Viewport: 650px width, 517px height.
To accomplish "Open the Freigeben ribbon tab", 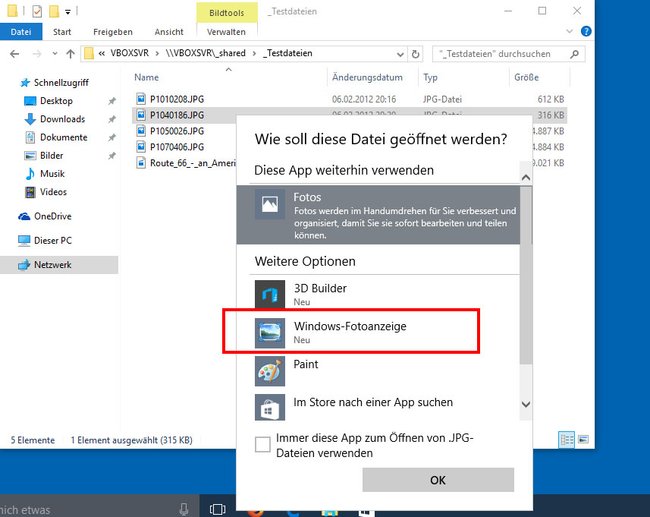I will pos(113,32).
